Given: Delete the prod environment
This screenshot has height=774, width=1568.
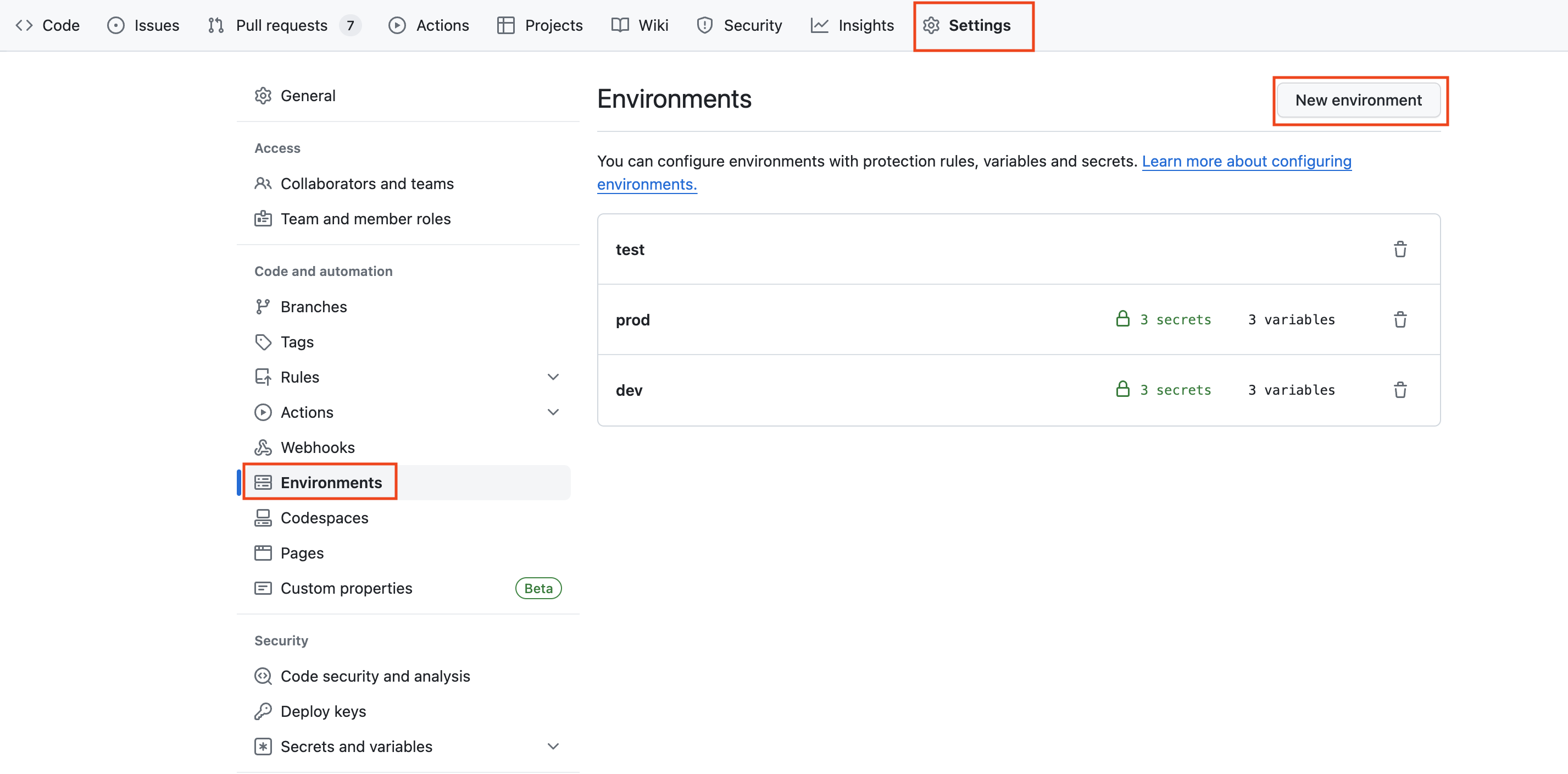Looking at the screenshot, I should 1400,319.
